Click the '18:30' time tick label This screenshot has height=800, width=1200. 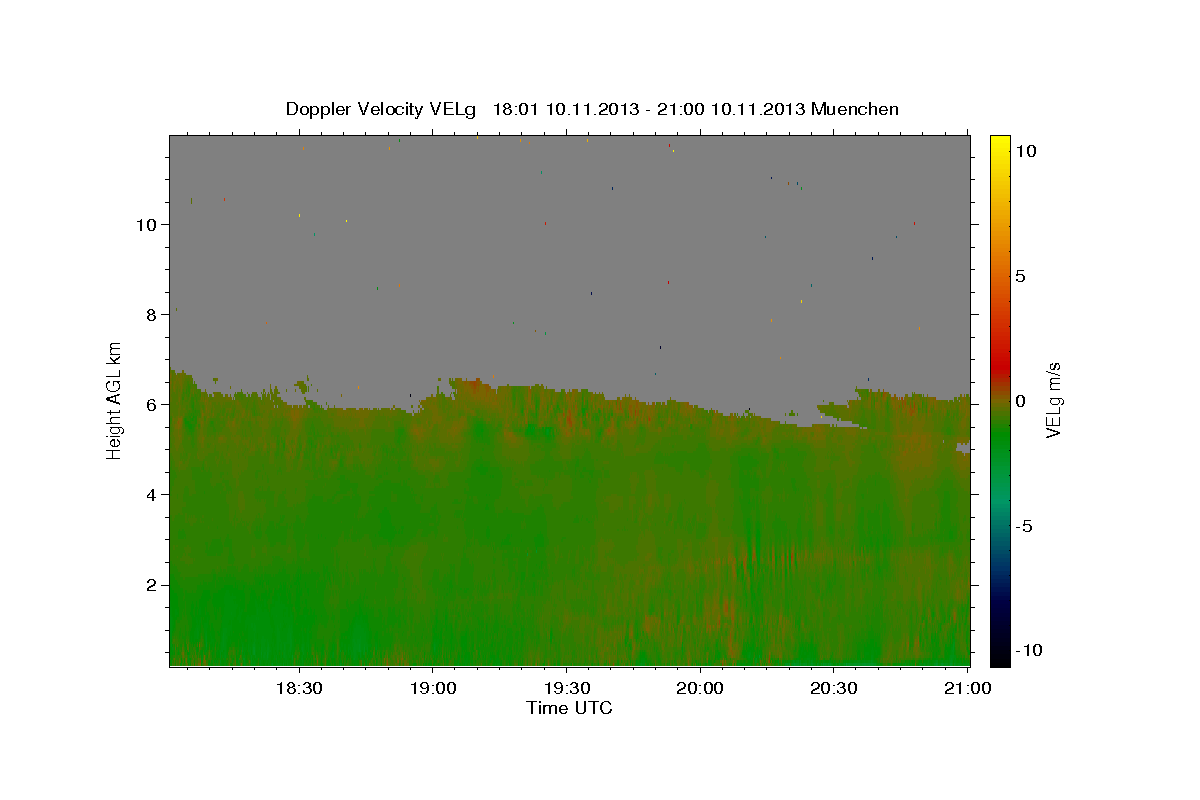298,689
